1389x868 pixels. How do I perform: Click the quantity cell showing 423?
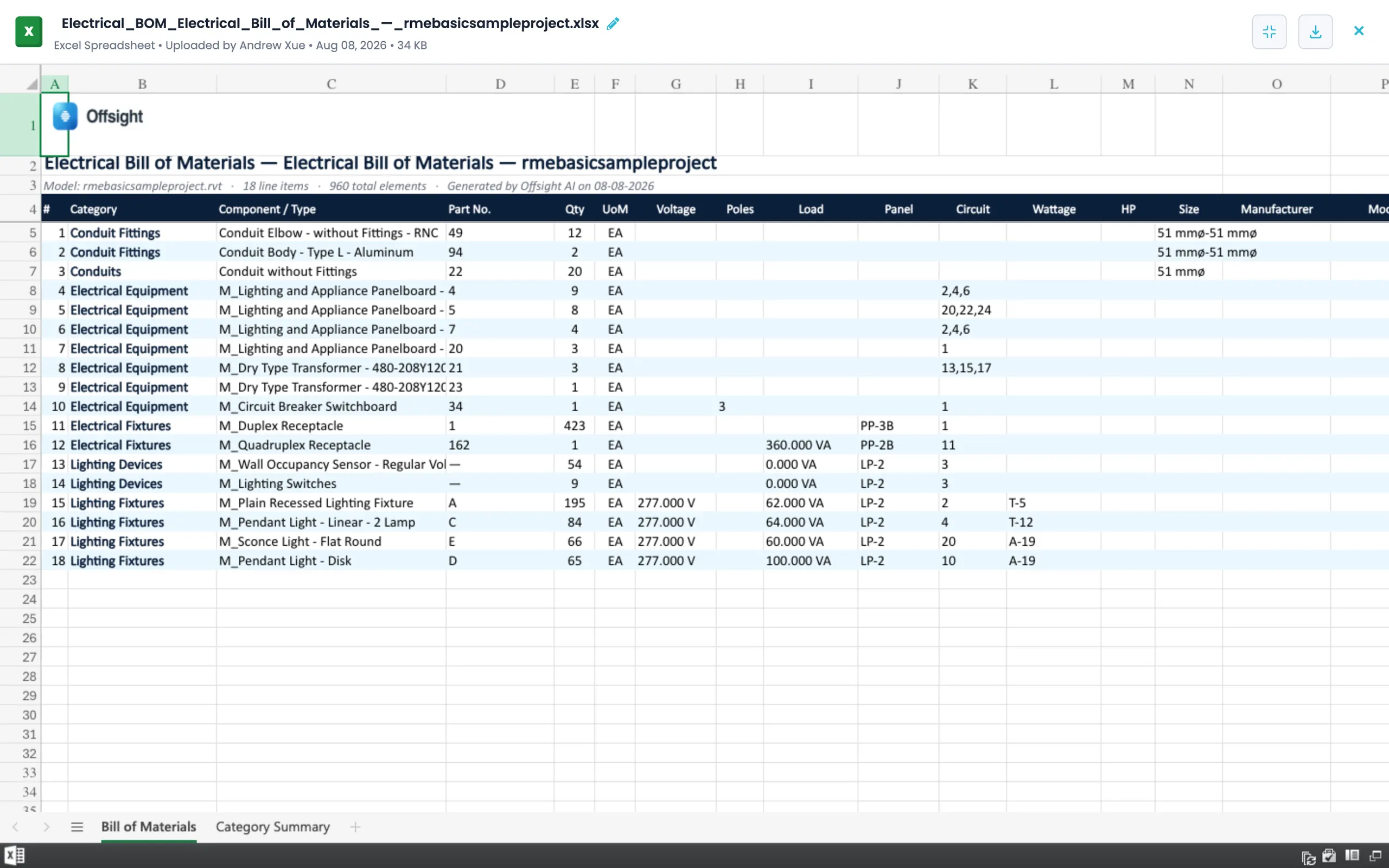575,426
